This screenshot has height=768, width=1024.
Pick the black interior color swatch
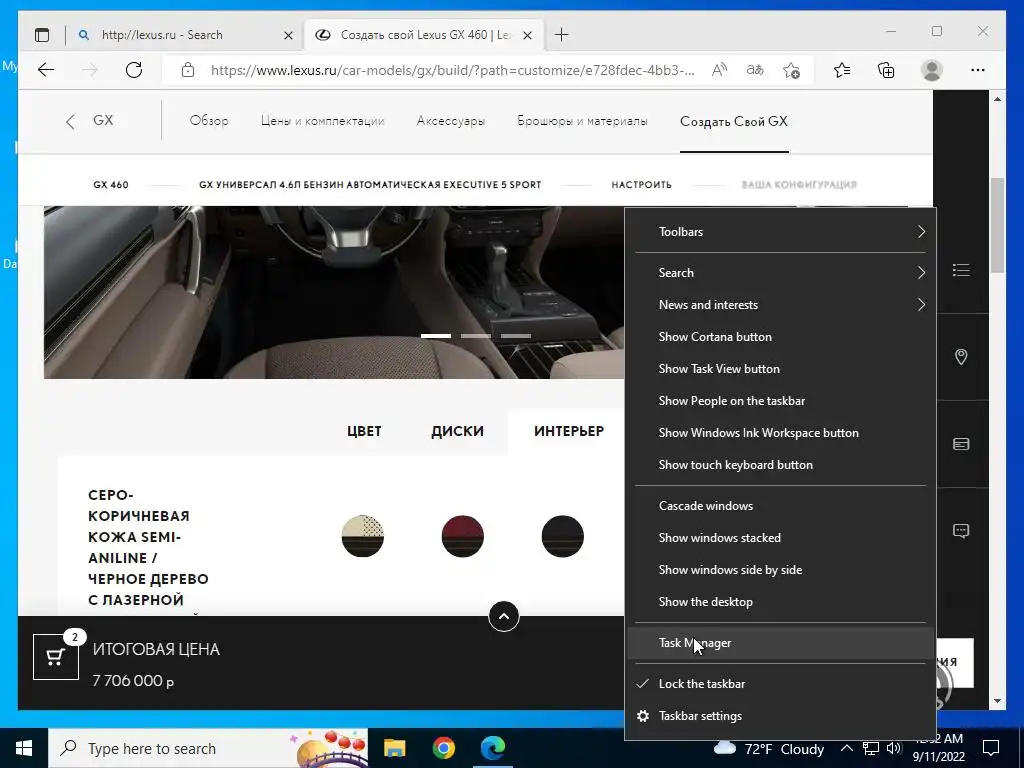[x=562, y=536]
